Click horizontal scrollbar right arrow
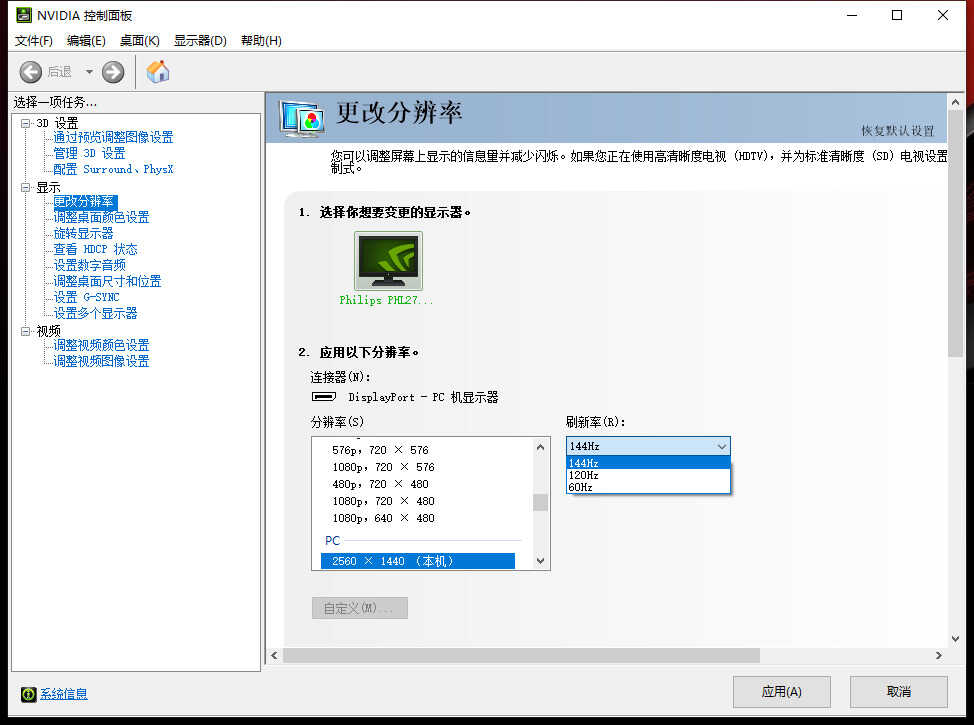 [939, 655]
